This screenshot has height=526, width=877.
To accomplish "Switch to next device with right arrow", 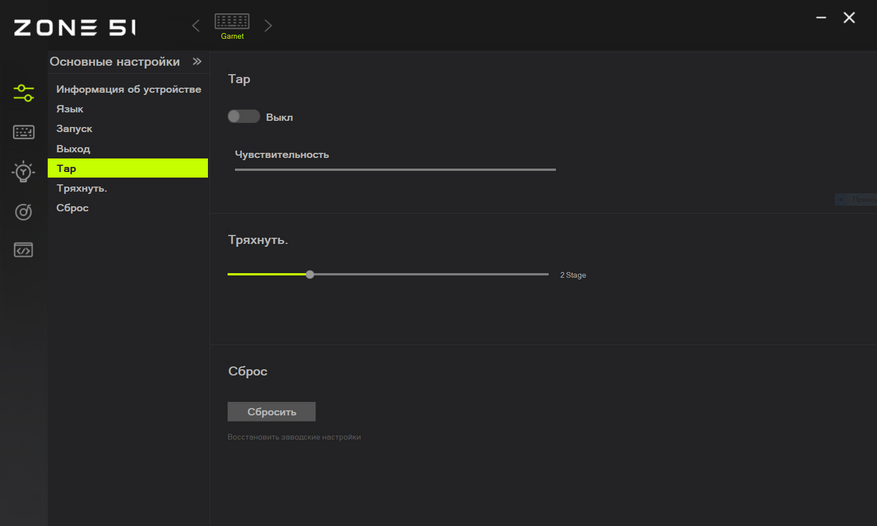I will 268,26.
